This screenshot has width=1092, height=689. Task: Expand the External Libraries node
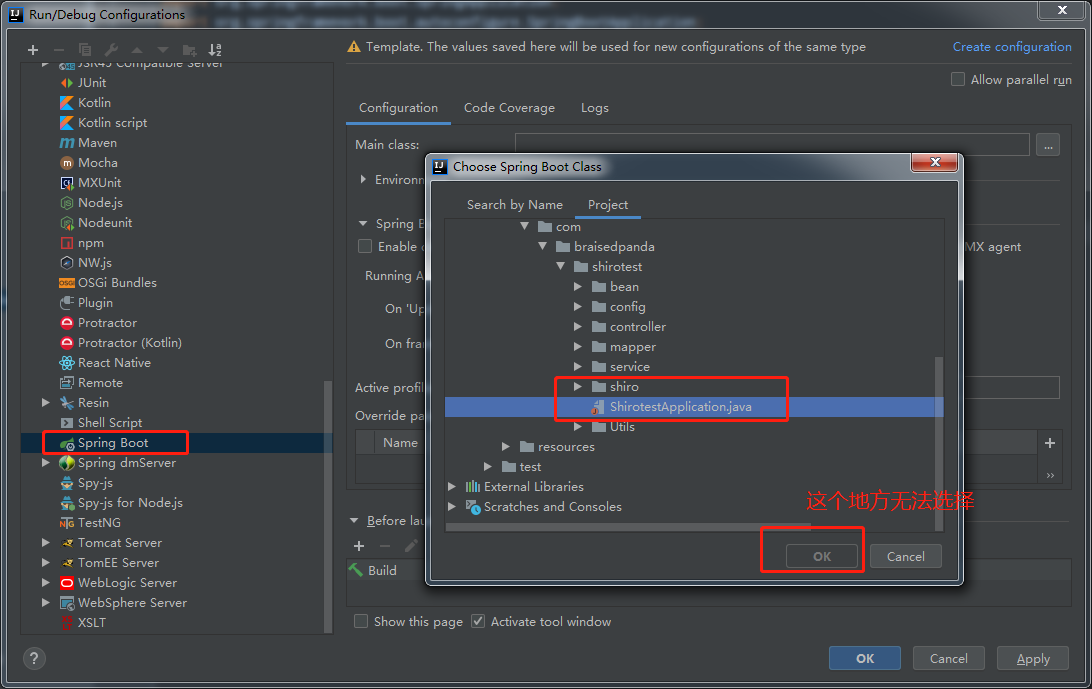(x=451, y=487)
